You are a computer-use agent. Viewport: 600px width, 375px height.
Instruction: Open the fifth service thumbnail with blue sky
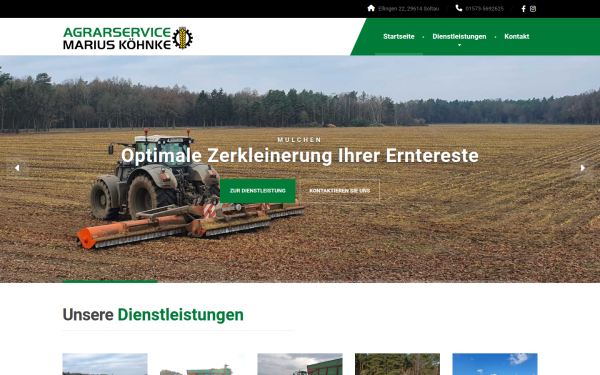[x=495, y=364]
